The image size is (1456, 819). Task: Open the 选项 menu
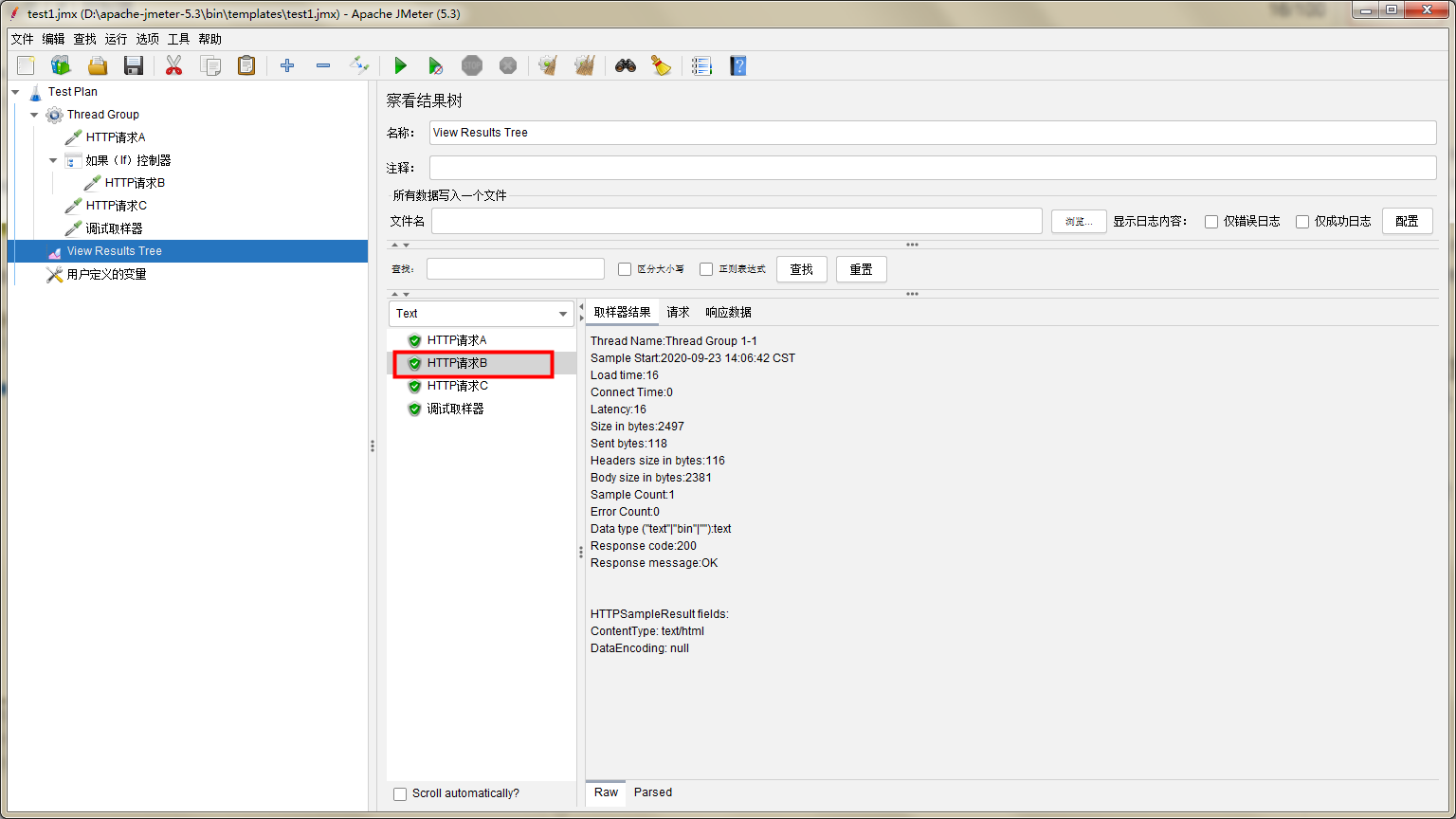[x=148, y=39]
